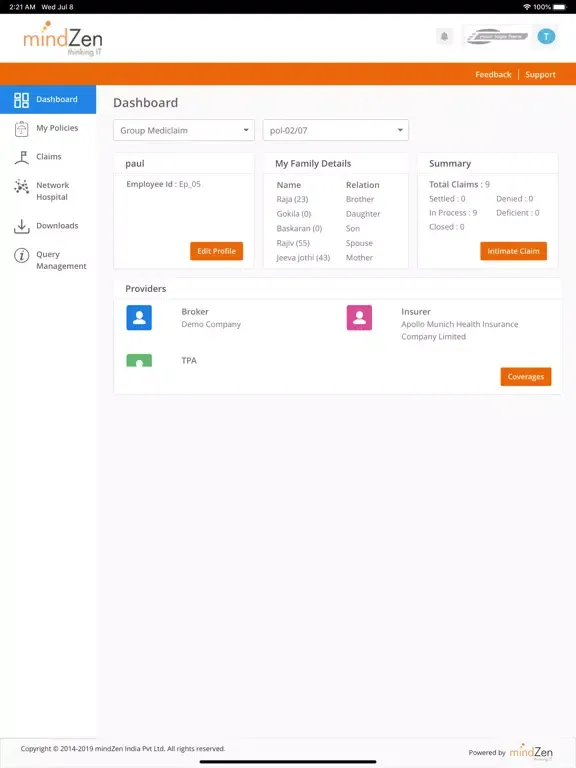This screenshot has width=576, height=768.
Task: Click the user avatar T icon
Action: tap(546, 36)
